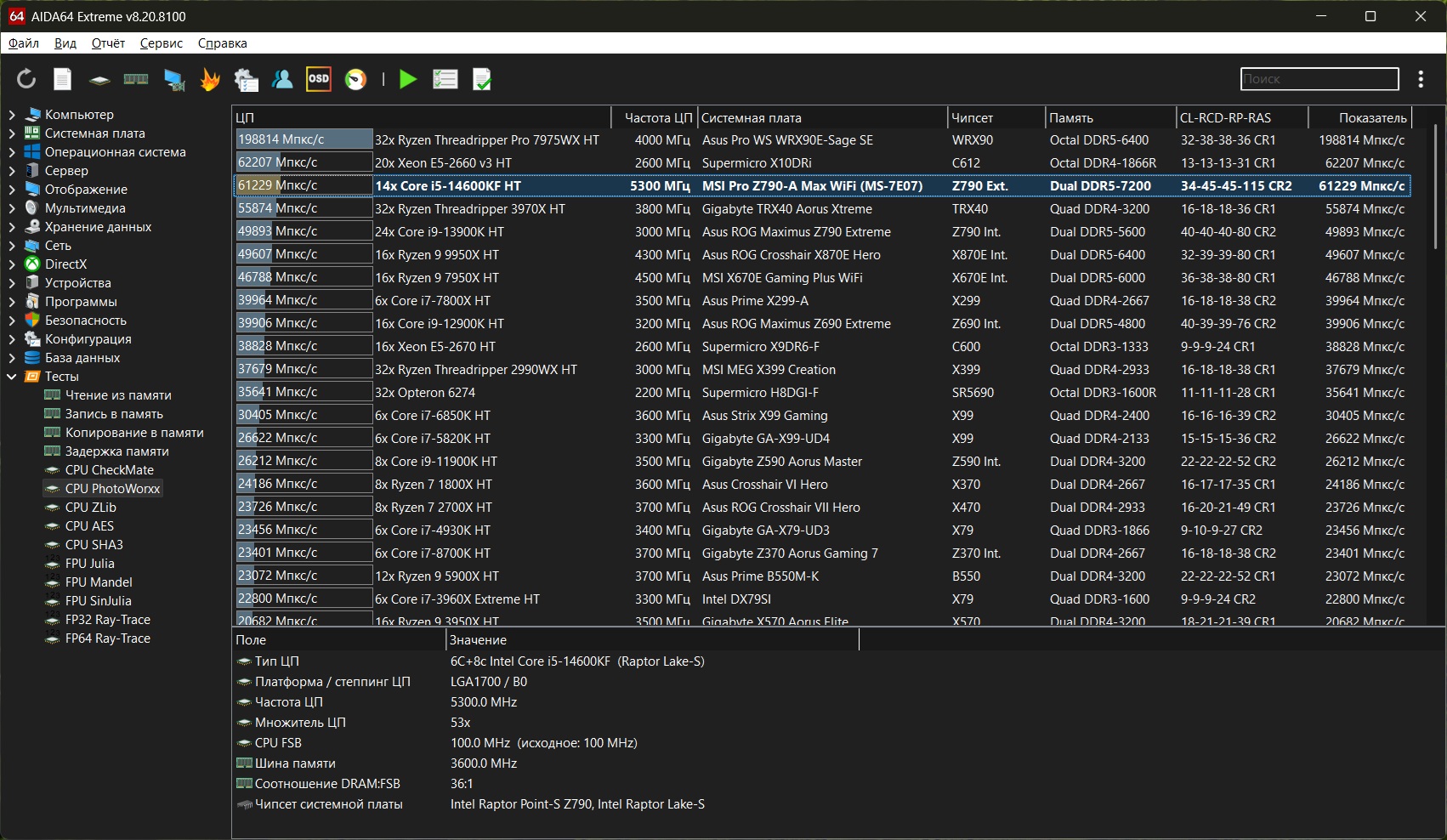Click the Безопасность shield icon
Screen dimensions: 1447x840
[32, 320]
